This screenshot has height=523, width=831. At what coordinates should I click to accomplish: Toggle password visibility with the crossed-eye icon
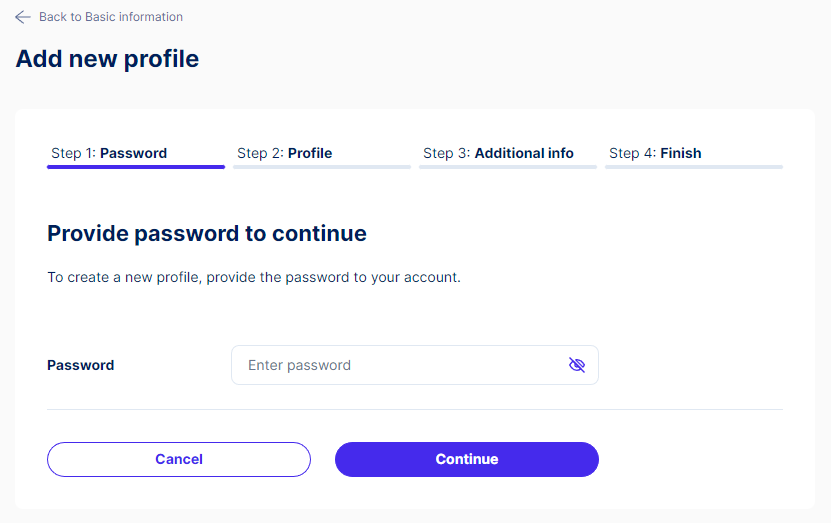[577, 365]
